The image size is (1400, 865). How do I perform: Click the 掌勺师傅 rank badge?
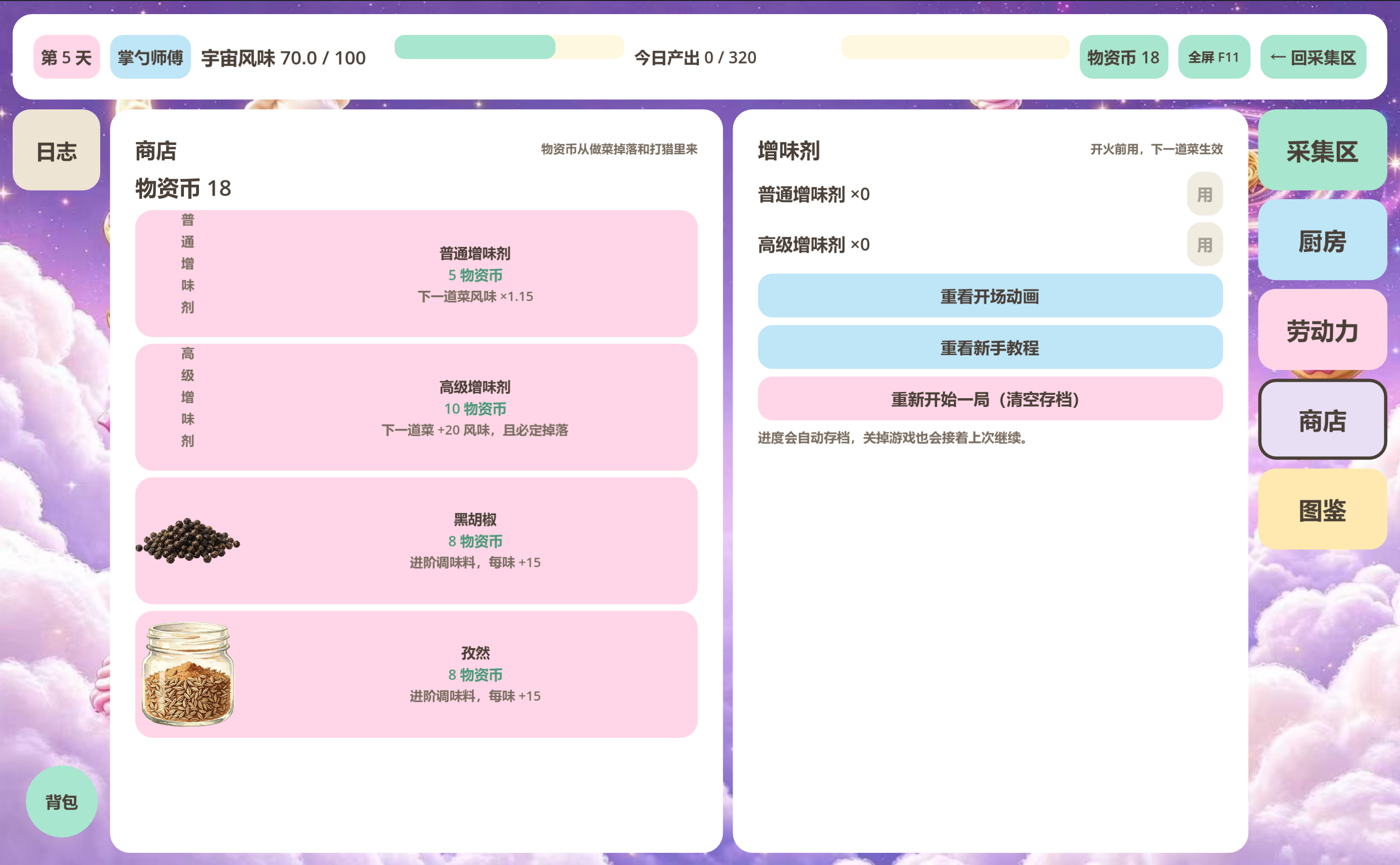click(150, 57)
